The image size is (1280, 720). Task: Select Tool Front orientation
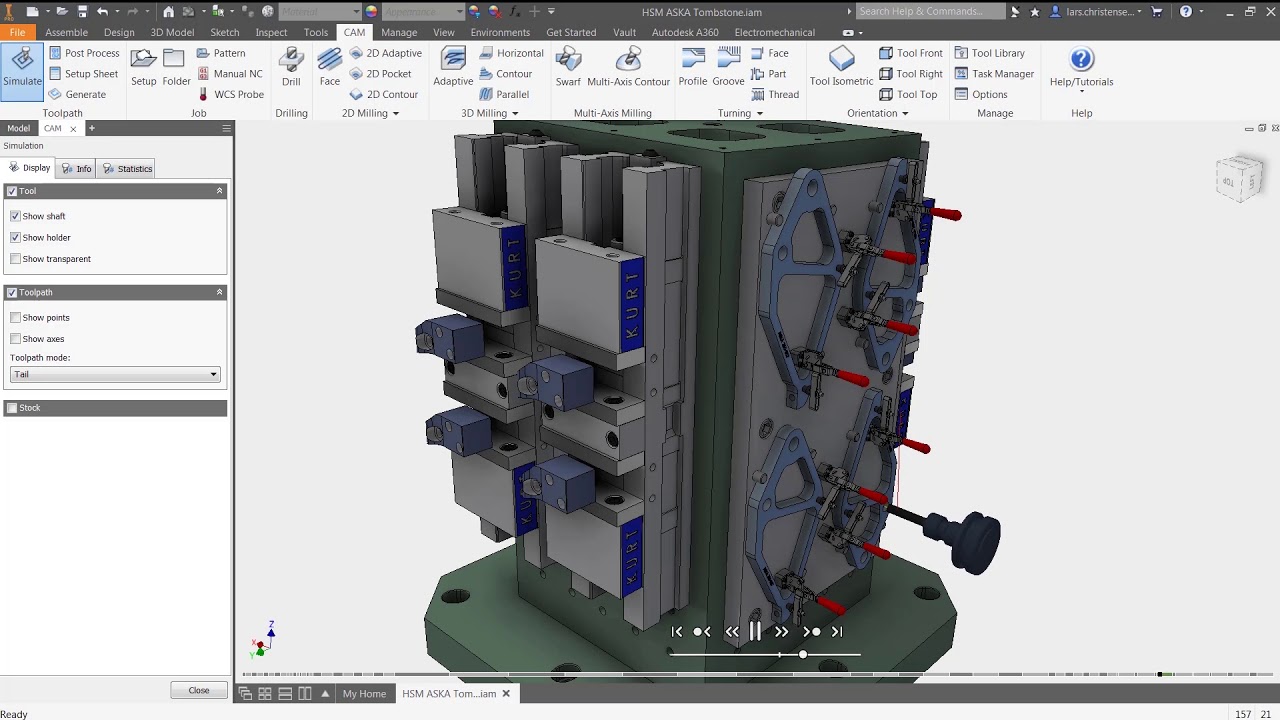[911, 53]
